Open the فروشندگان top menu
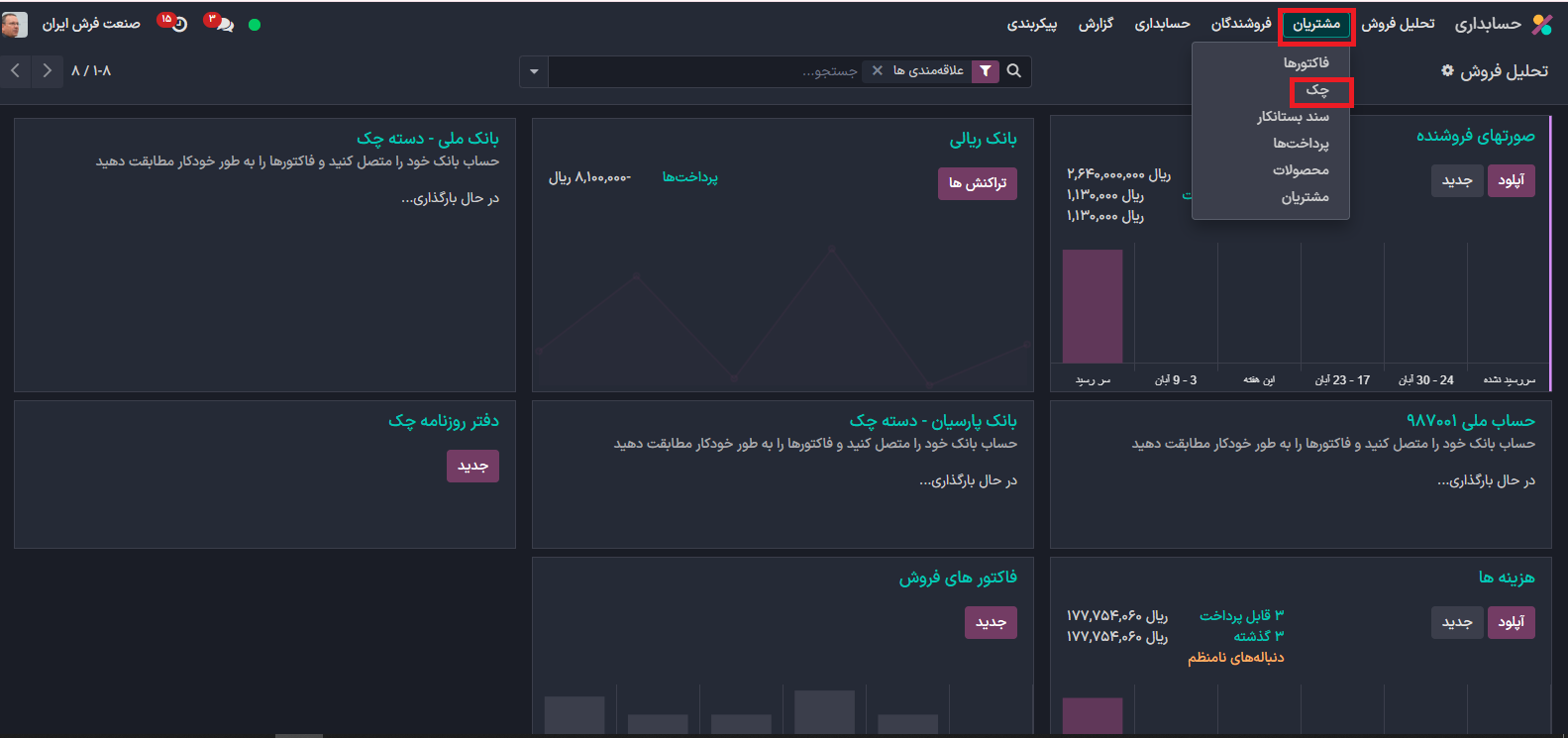 pos(1240,24)
